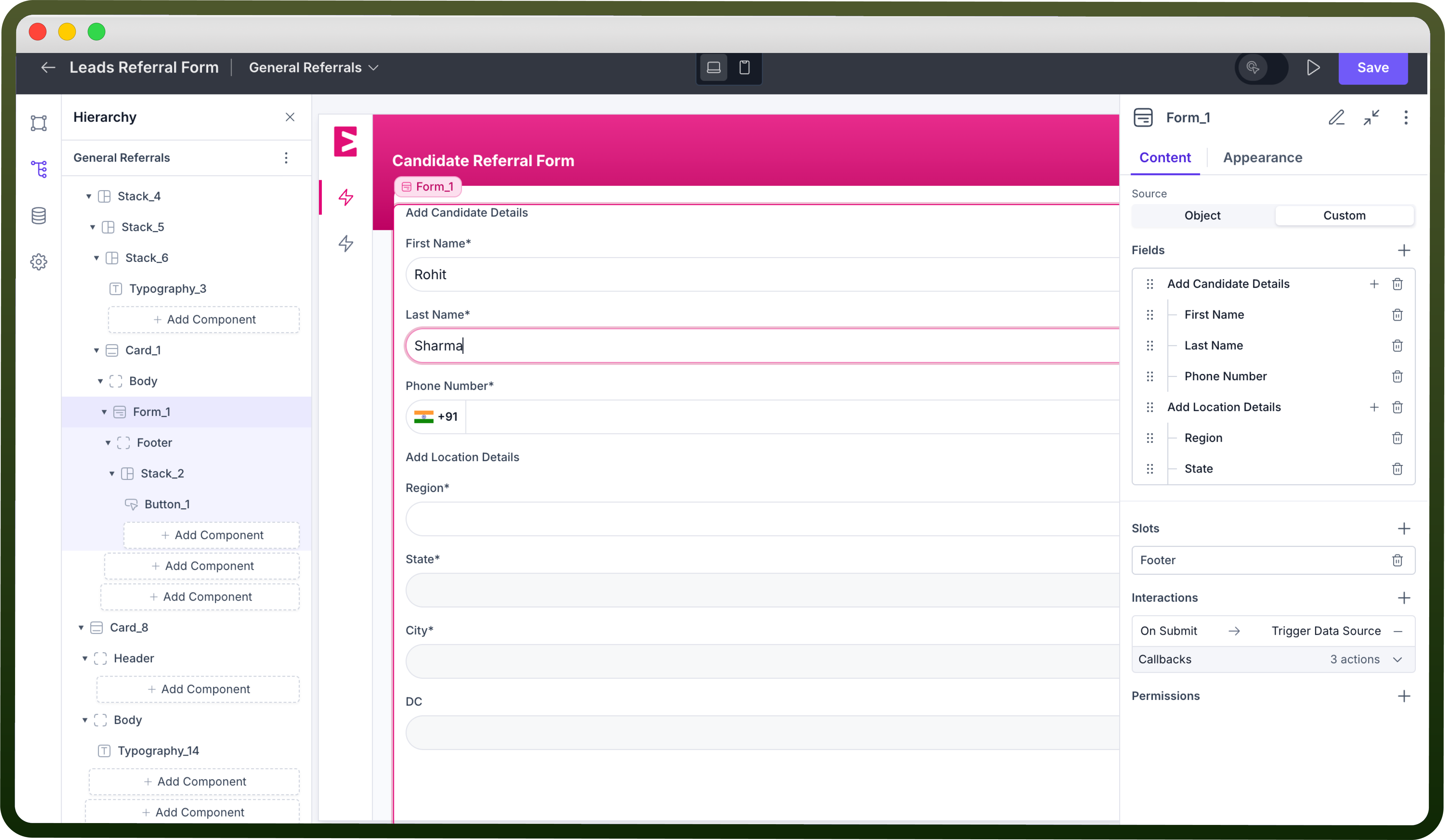Screen dimensions: 1445x840
Task: Collapse Stack_6 in hierarchy
Action: [96, 258]
